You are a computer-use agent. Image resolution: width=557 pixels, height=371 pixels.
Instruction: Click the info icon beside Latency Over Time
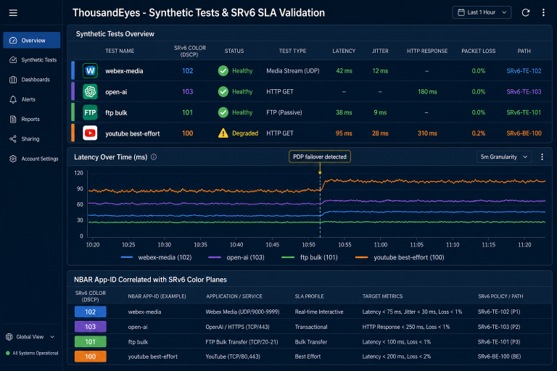(x=154, y=157)
